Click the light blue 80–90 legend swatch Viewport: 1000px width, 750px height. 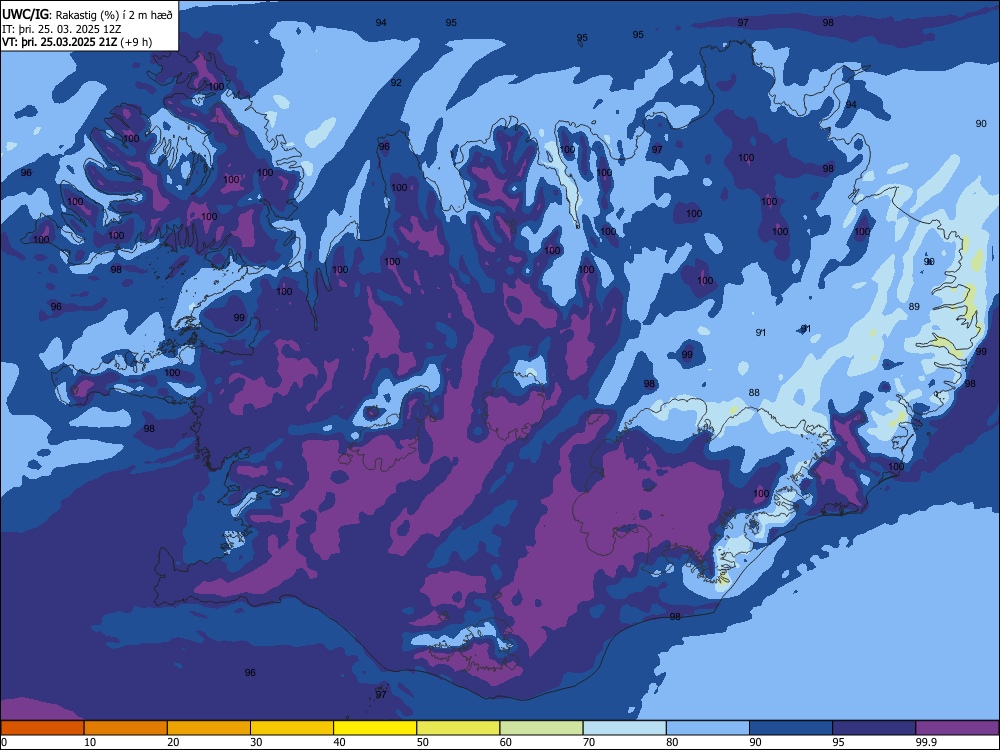tap(707, 728)
